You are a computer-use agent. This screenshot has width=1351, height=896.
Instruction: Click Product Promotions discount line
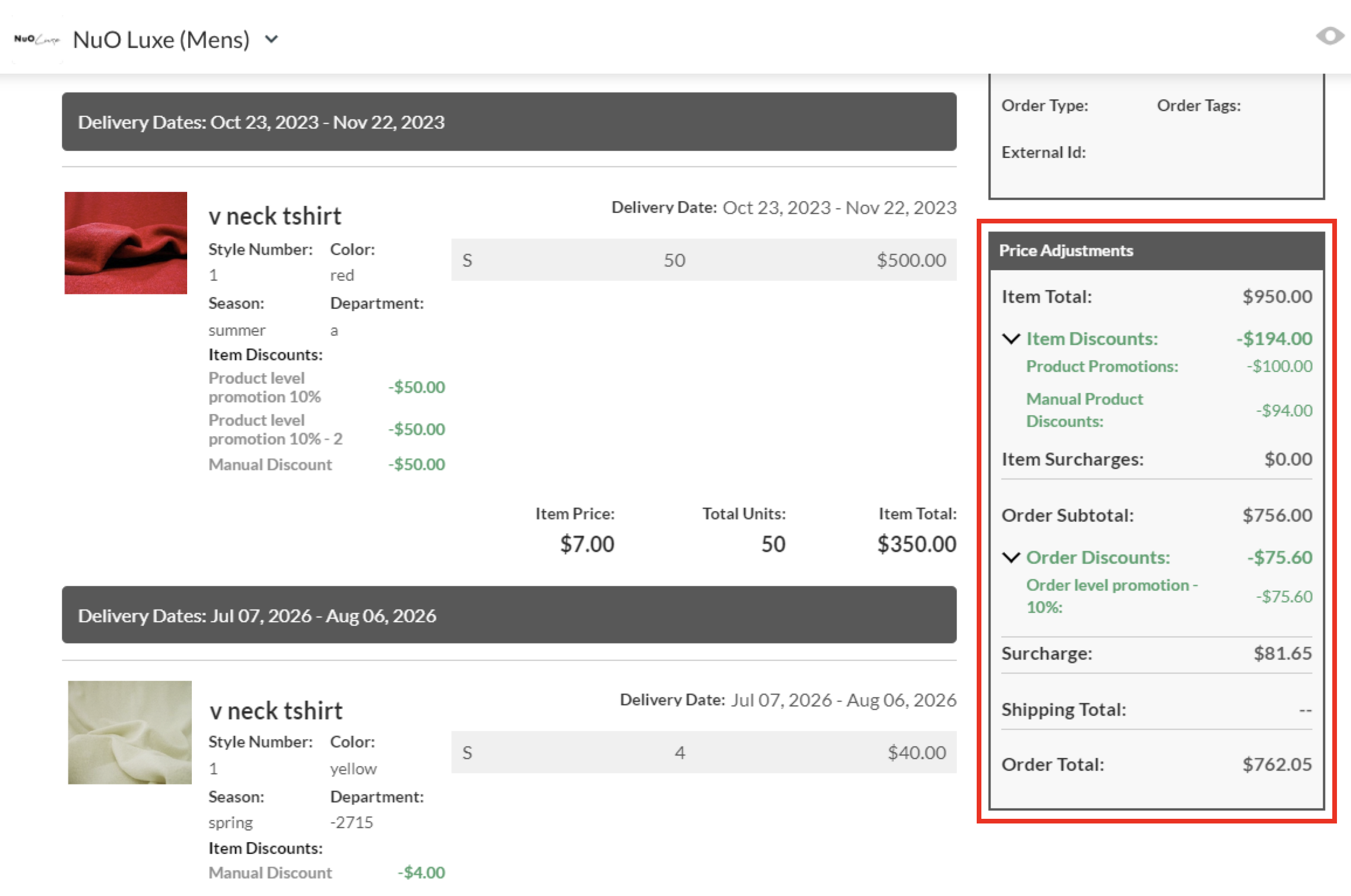1102,367
